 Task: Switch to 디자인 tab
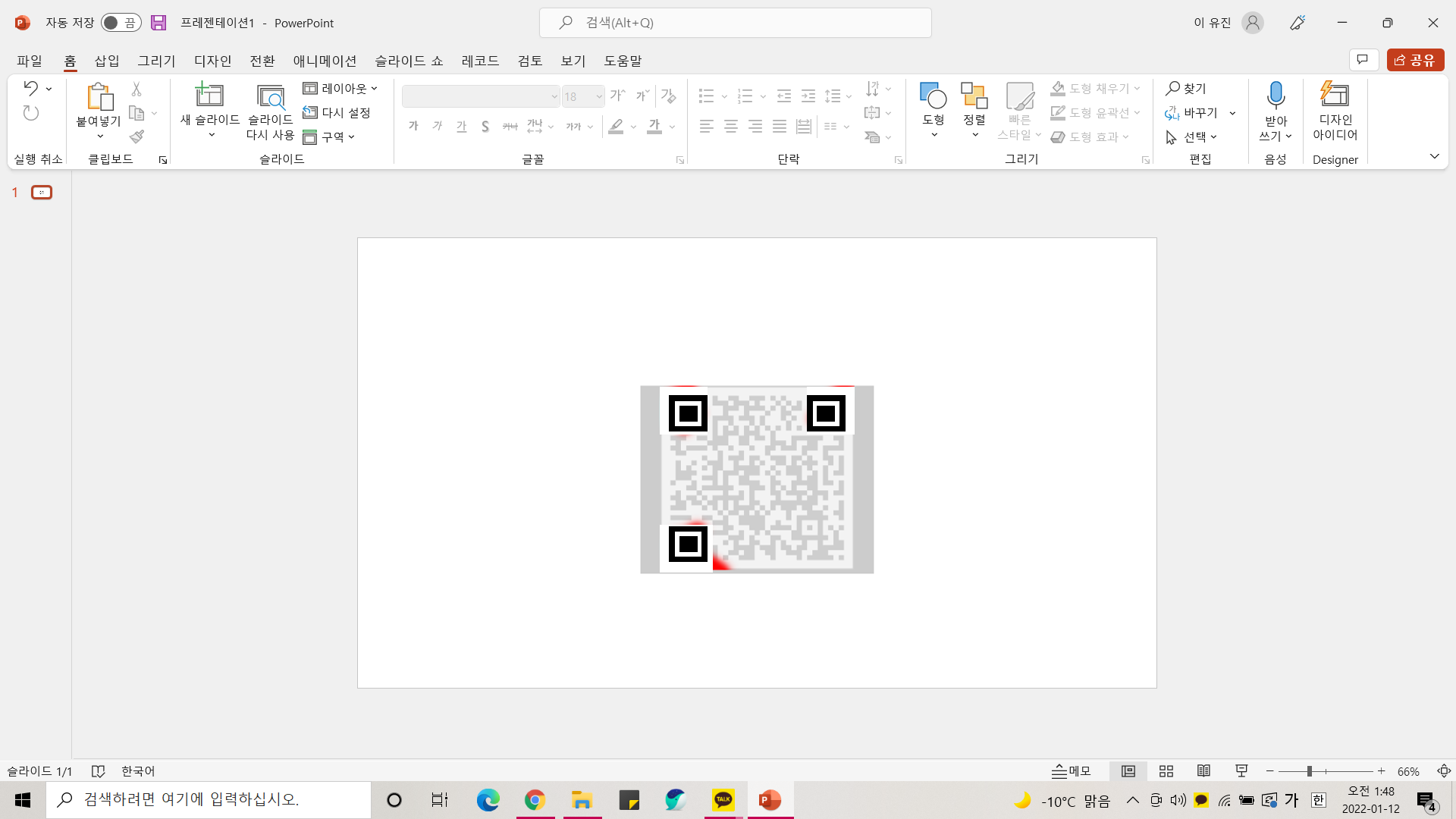(x=212, y=61)
